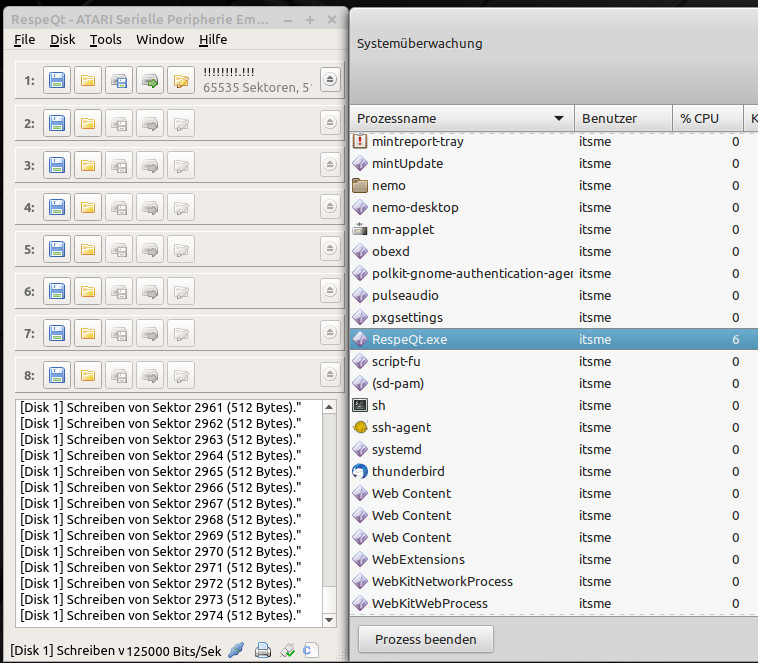Toggle auto-commit for drive 1
The image size is (758, 663).
coord(150,80)
